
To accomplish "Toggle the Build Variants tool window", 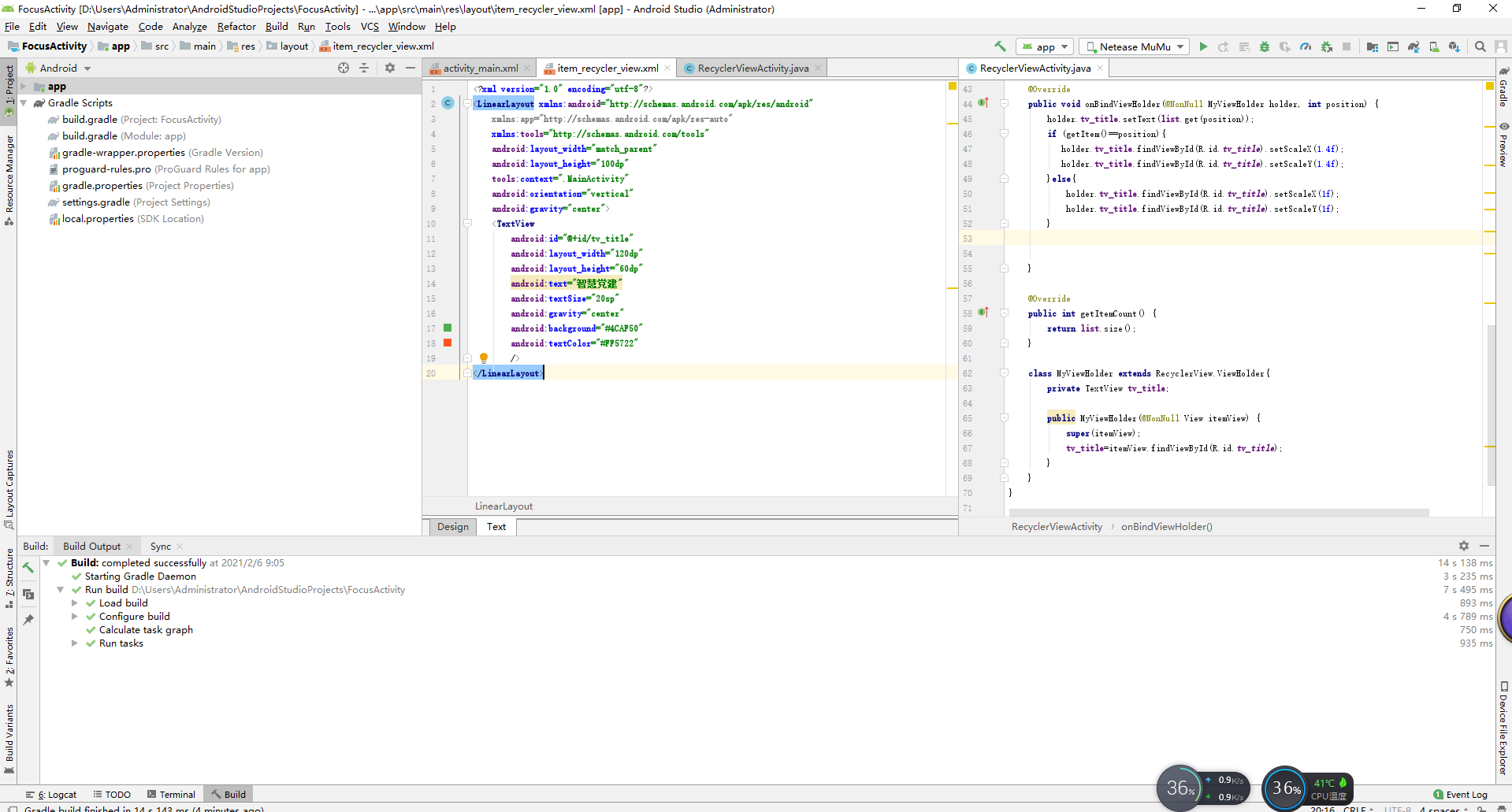I will pyautogui.click(x=9, y=739).
